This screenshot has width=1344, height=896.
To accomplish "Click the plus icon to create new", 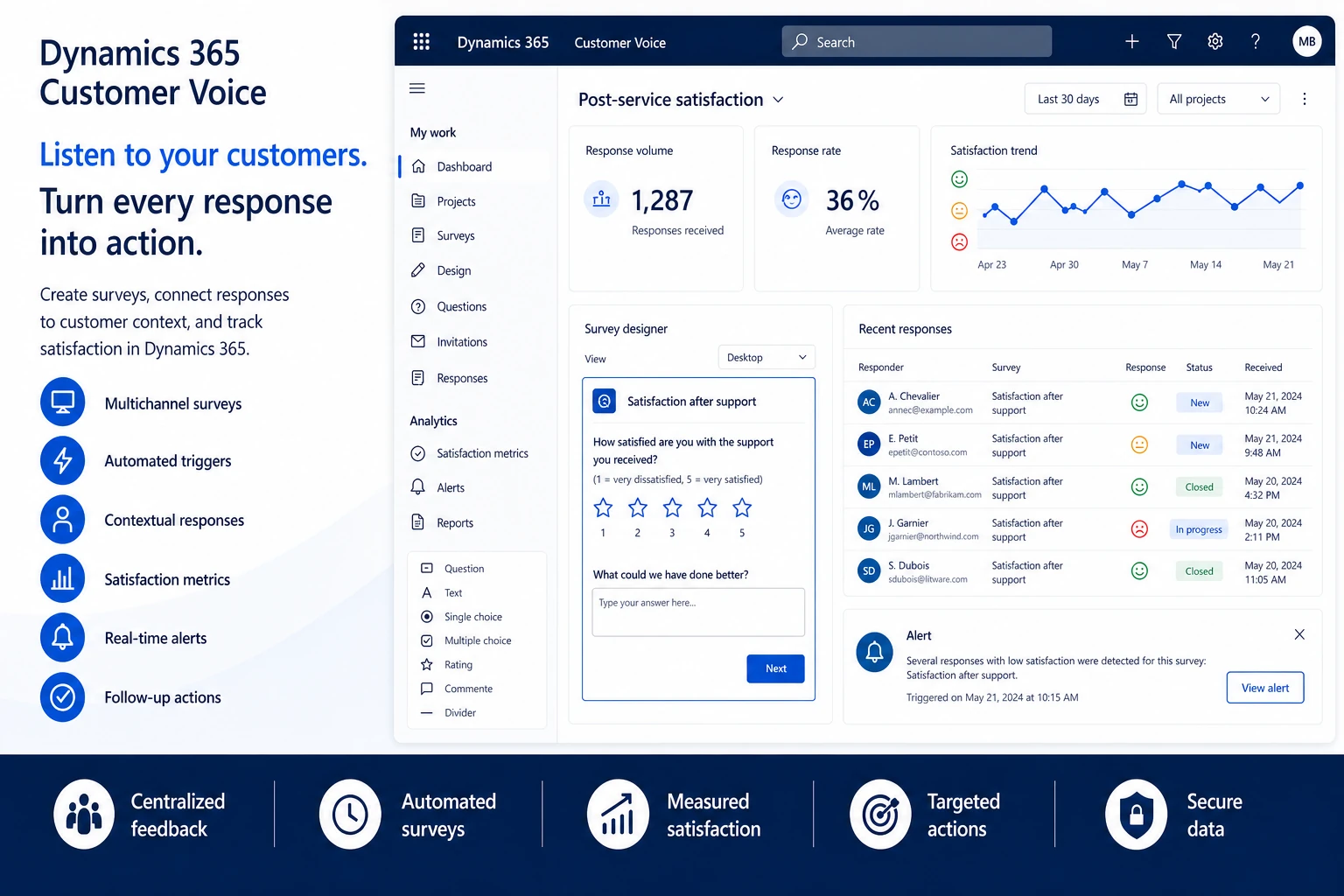I will [x=1131, y=41].
